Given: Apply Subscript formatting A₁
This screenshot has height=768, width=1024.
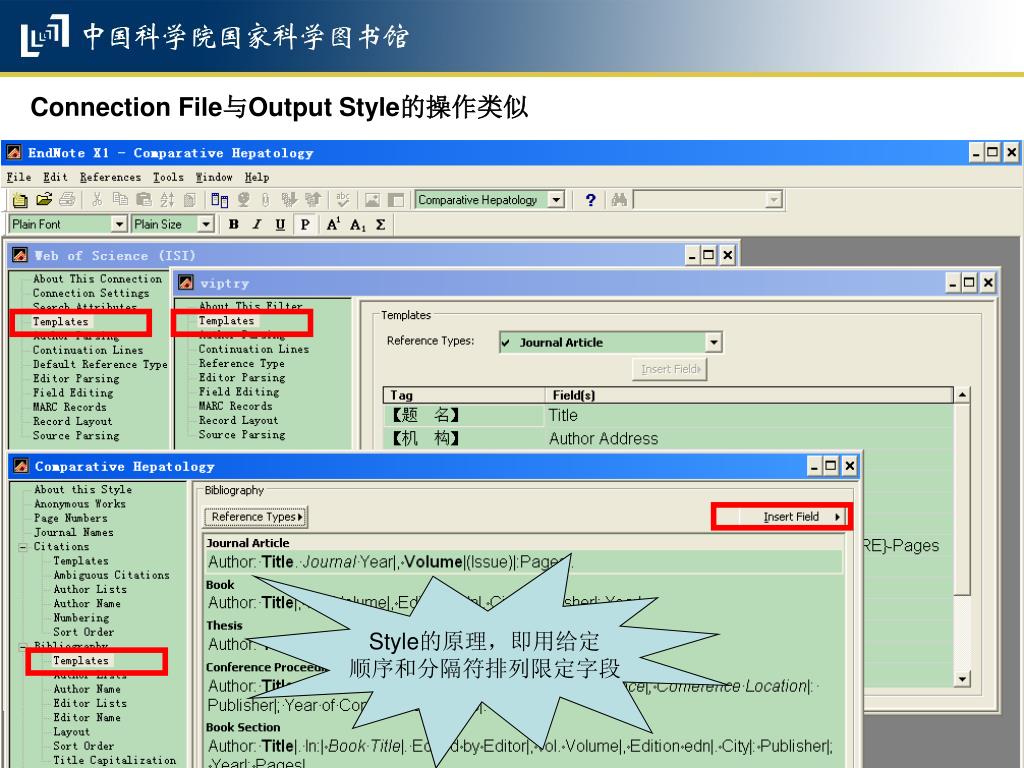Looking at the screenshot, I should 357,225.
